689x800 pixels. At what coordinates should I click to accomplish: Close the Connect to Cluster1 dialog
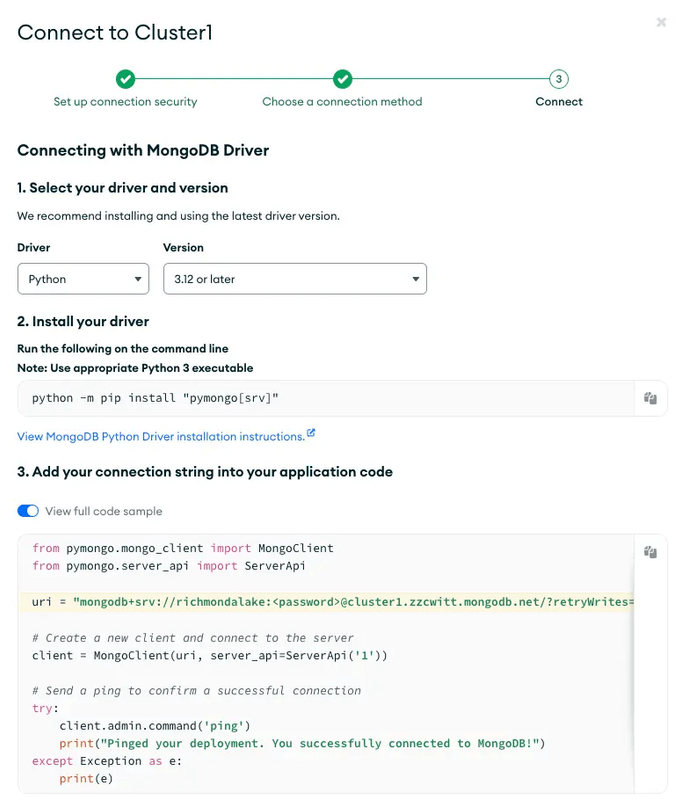pos(661,22)
